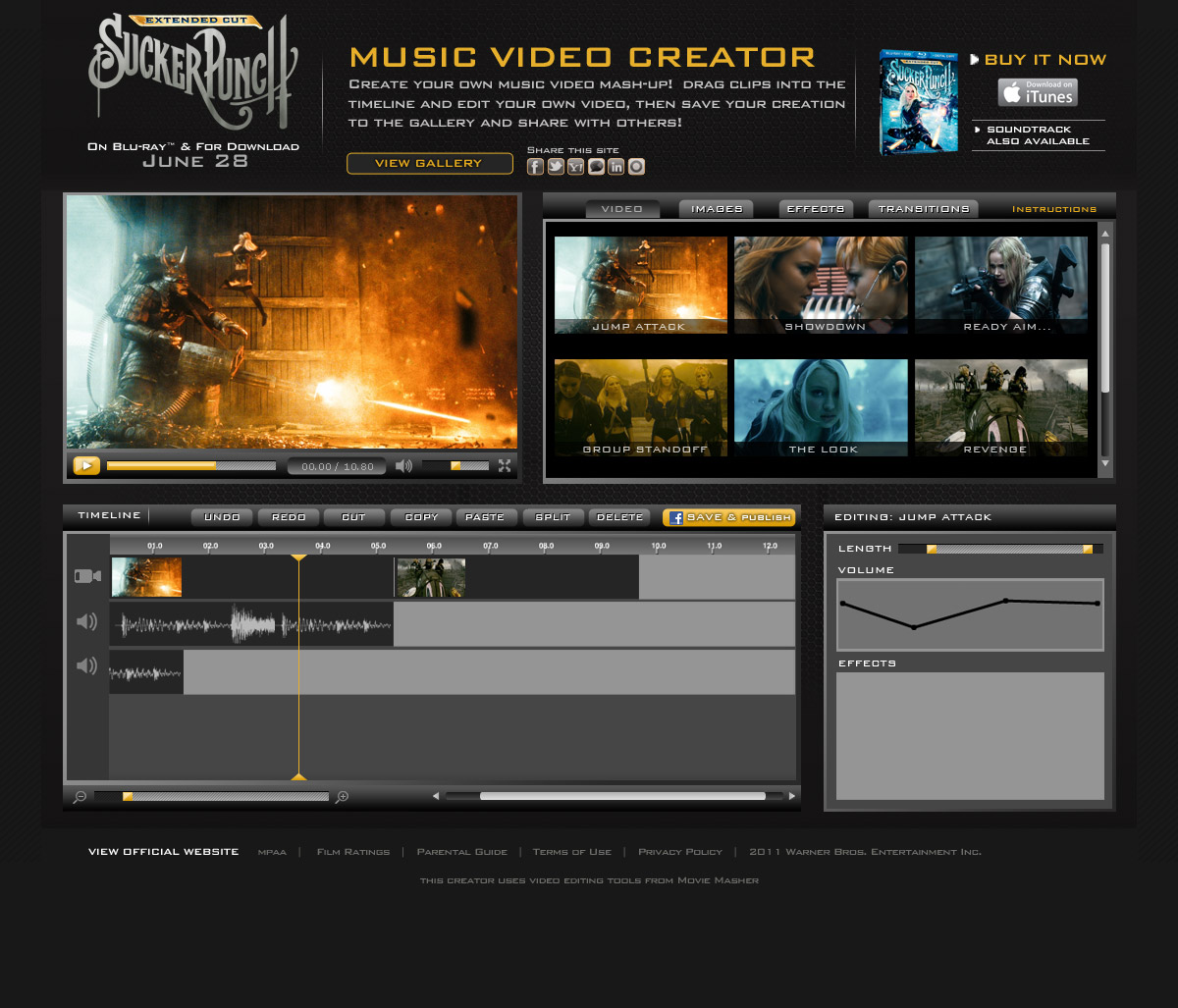1178x1008 pixels.
Task: Select the Jump Attack clip in the timeline
Action: (146, 577)
